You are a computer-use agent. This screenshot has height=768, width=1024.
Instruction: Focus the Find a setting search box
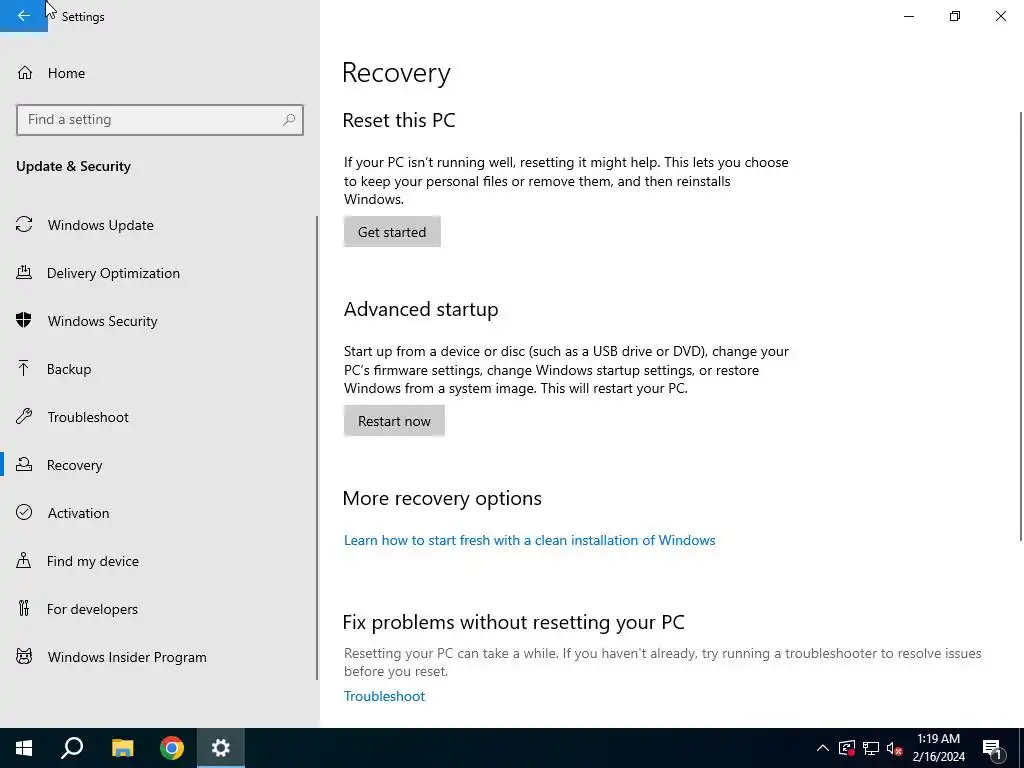pos(160,120)
